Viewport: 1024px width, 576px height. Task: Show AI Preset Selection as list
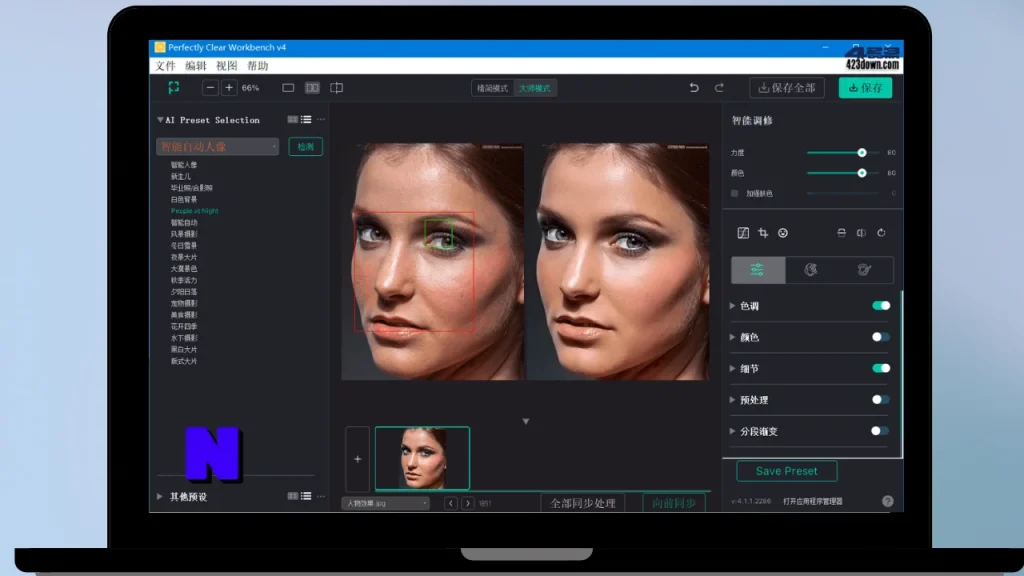(x=306, y=120)
